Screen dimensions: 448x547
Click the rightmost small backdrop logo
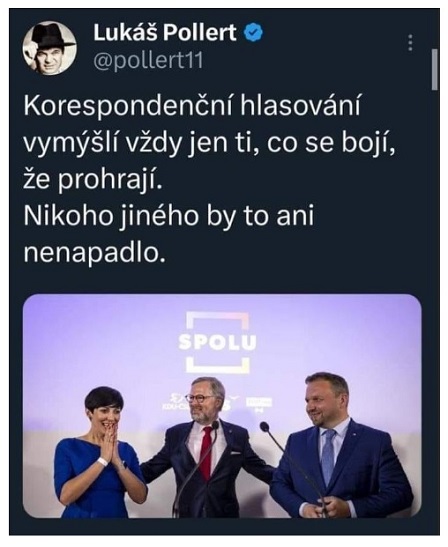coord(259,405)
